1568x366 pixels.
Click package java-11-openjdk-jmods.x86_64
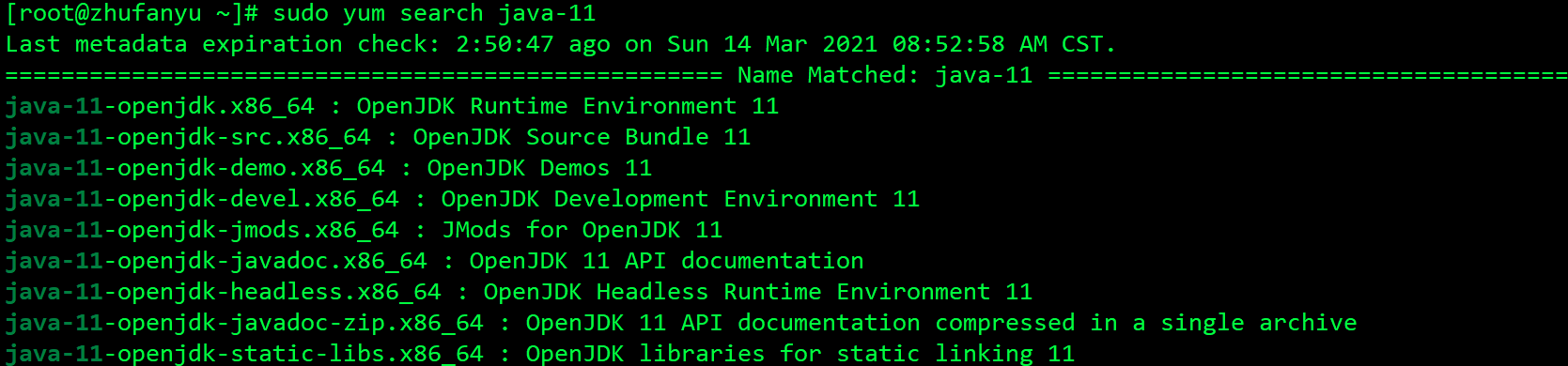(202, 231)
